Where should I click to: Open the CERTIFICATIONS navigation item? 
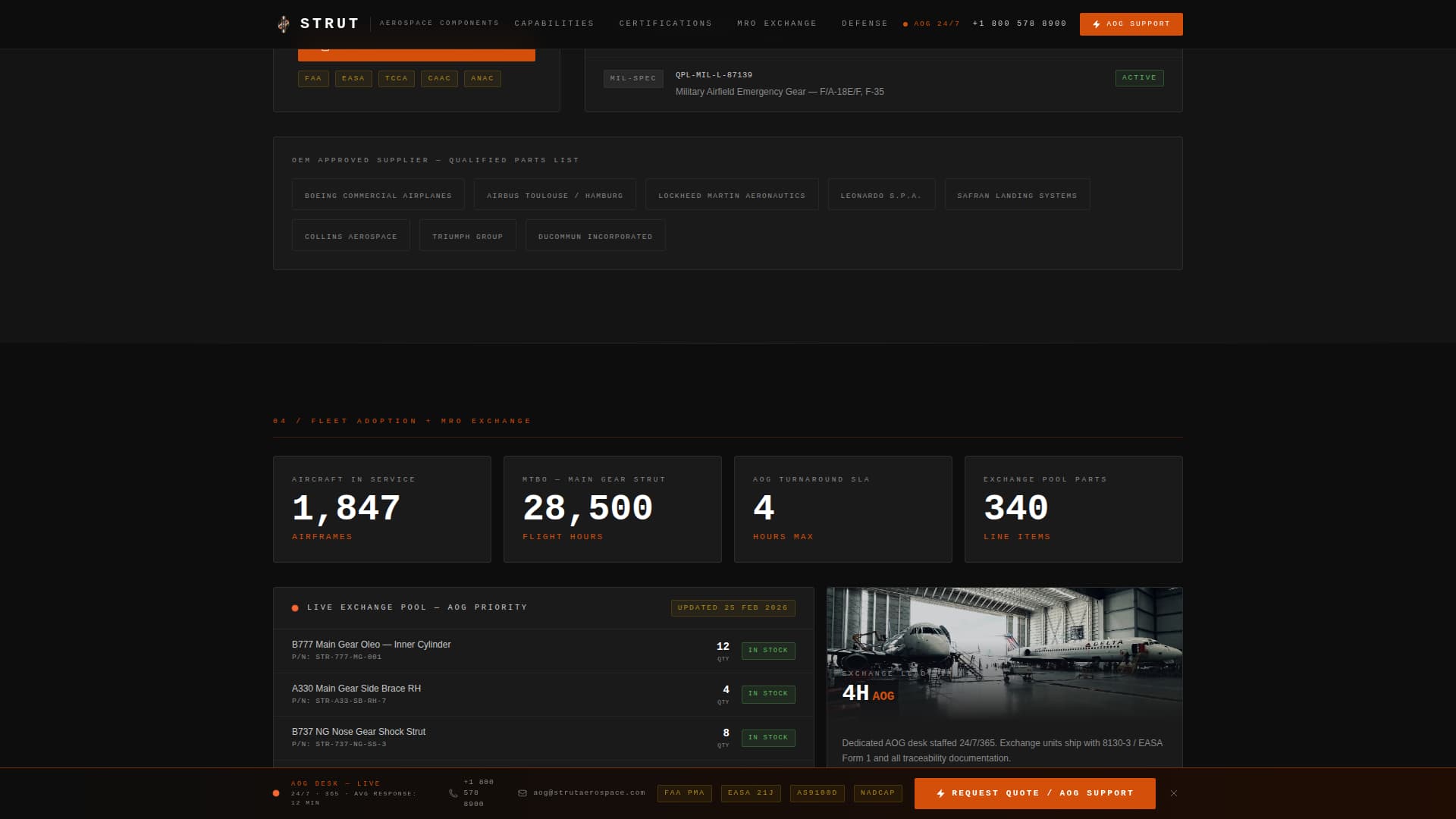tap(665, 24)
